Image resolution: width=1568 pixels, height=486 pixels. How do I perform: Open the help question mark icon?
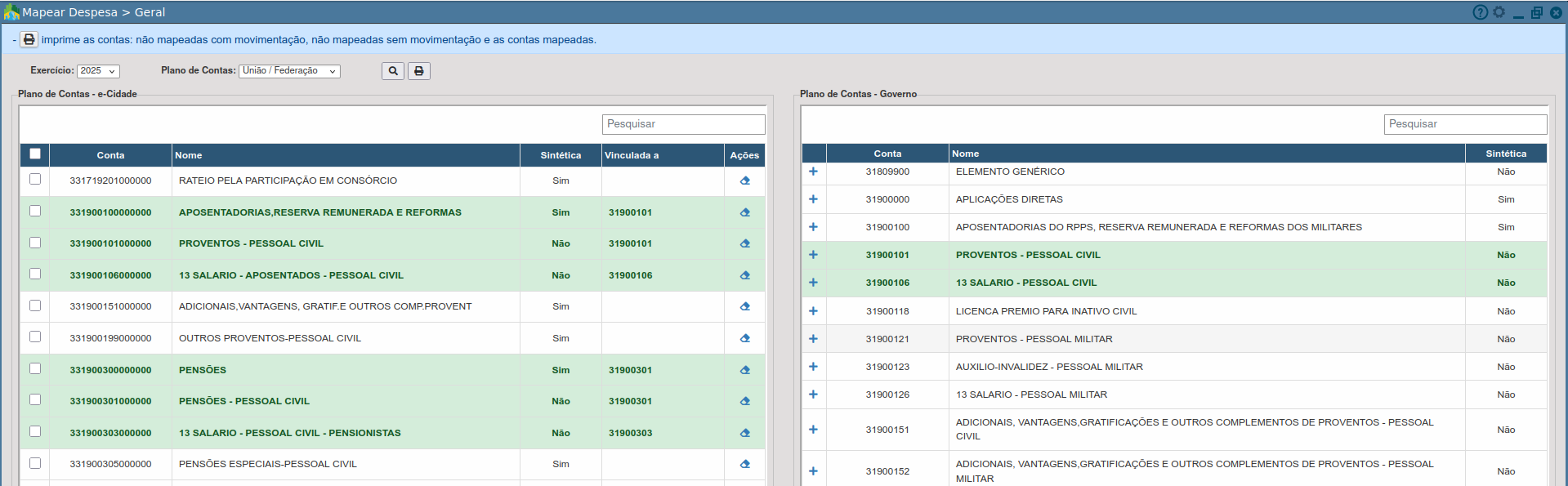pyautogui.click(x=1480, y=12)
